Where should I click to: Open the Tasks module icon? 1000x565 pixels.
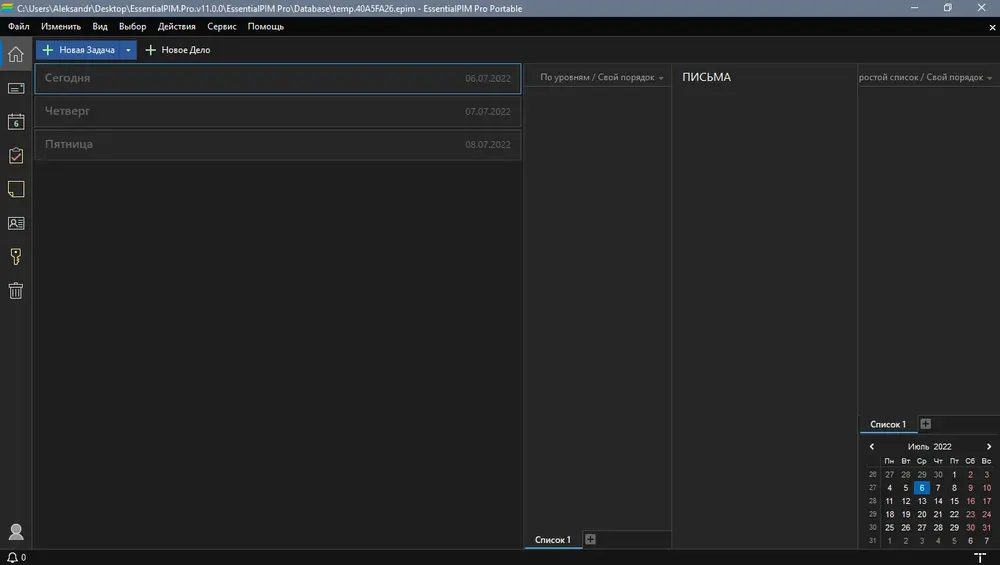coord(16,156)
